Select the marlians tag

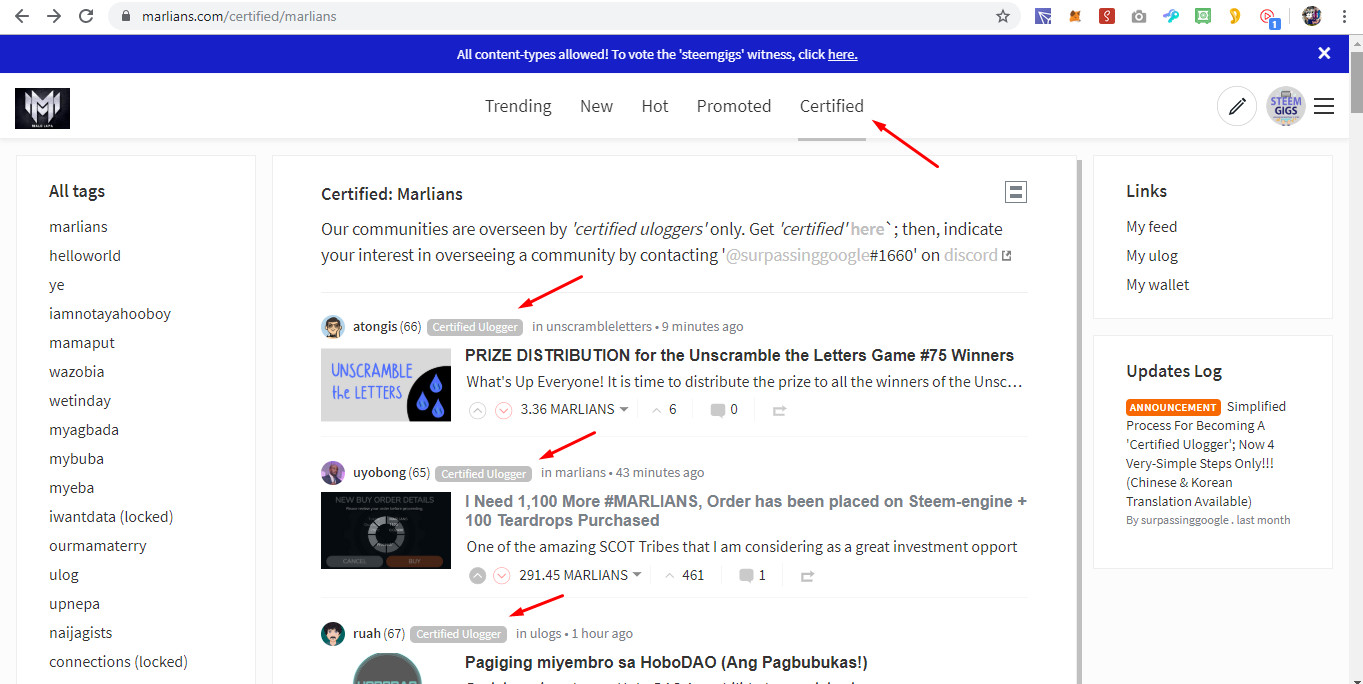point(78,227)
